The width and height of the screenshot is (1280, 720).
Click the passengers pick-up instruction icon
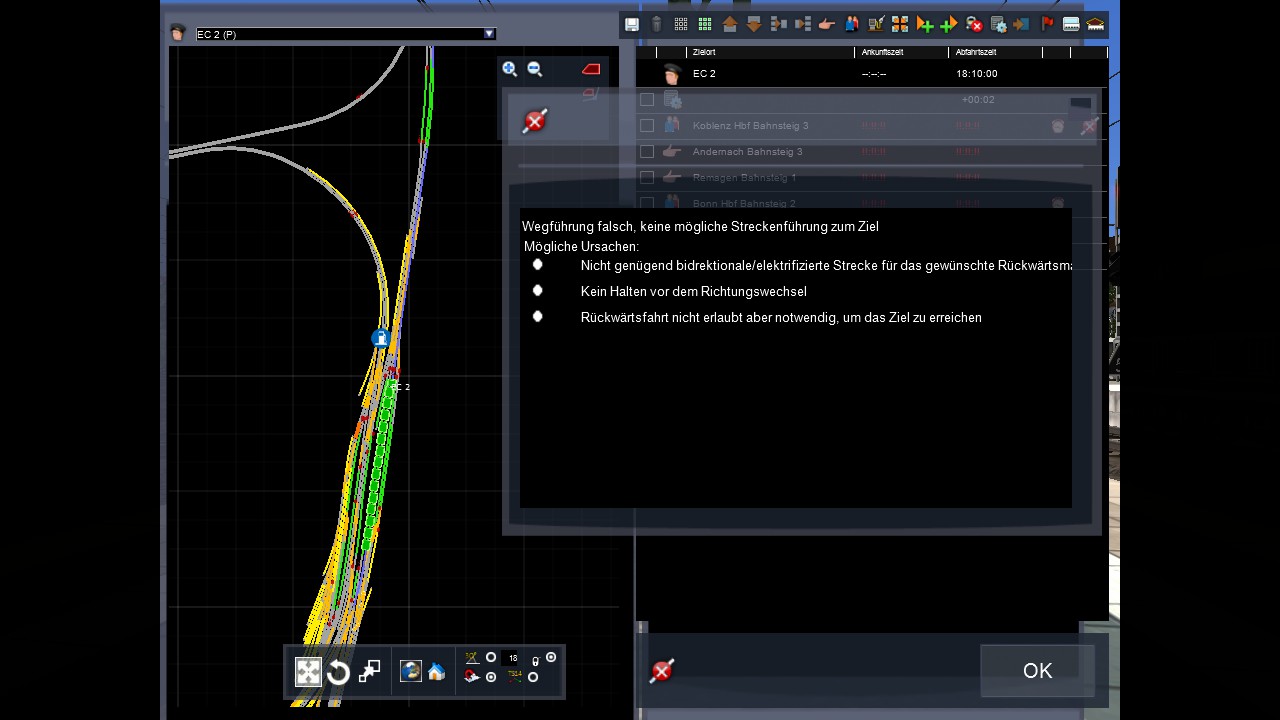pos(851,24)
